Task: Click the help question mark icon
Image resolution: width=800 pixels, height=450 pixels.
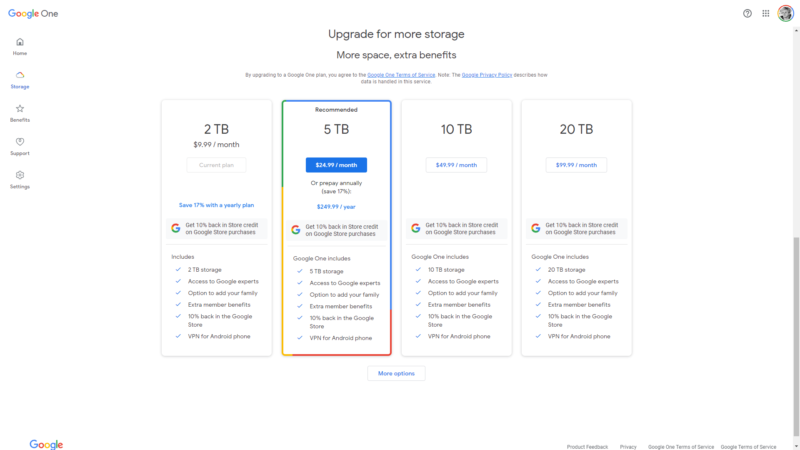Action: (747, 14)
